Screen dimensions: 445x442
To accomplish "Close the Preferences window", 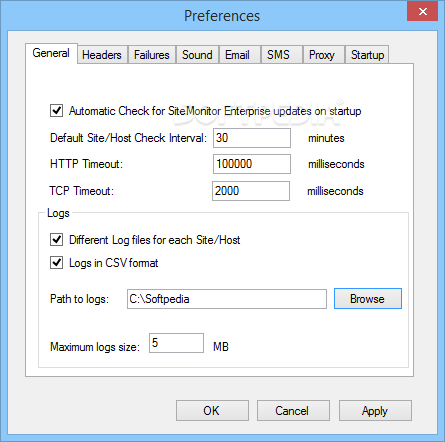I will tap(423, 11).
